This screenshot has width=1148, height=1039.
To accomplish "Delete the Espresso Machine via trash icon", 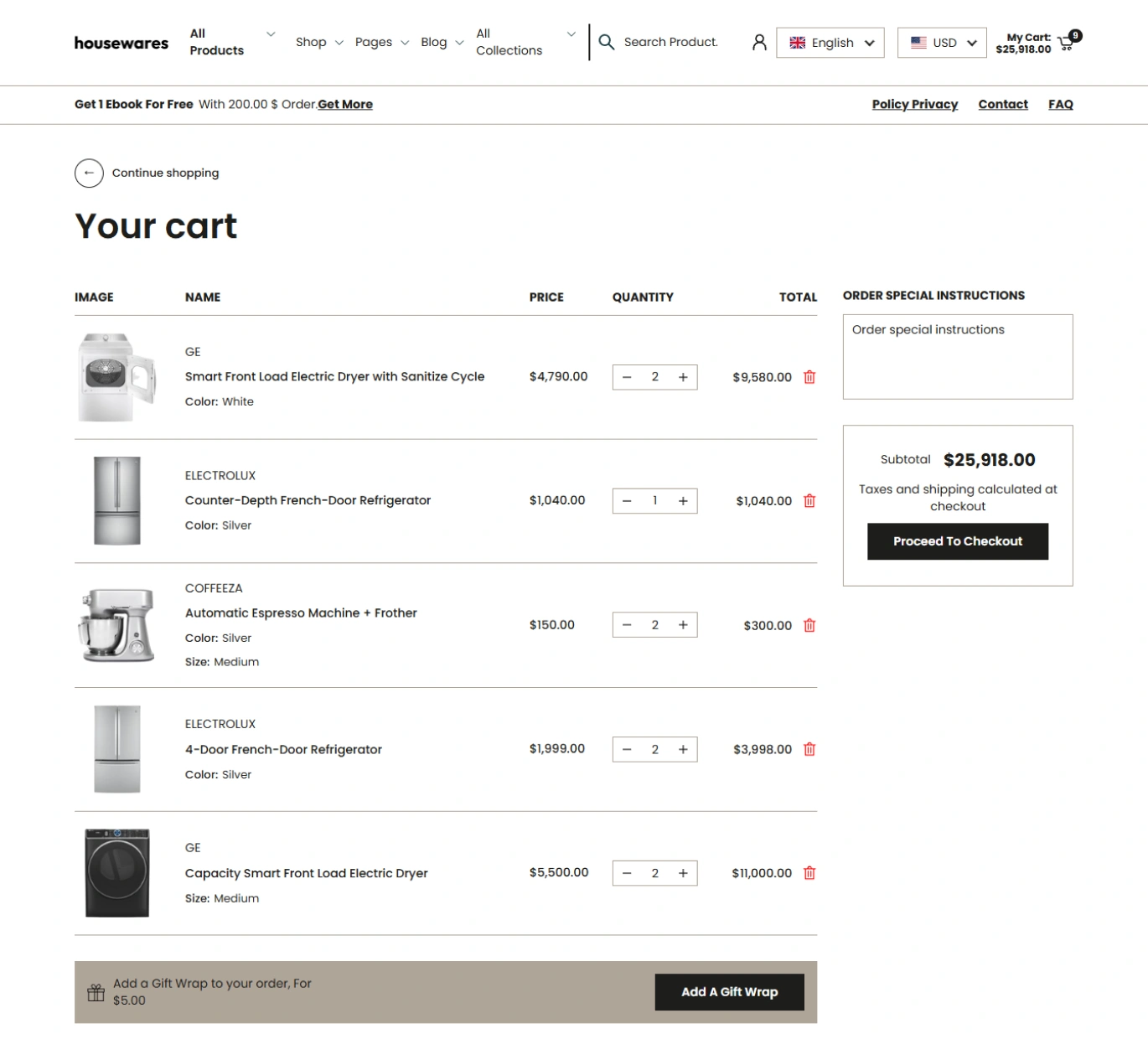I will coord(809,625).
